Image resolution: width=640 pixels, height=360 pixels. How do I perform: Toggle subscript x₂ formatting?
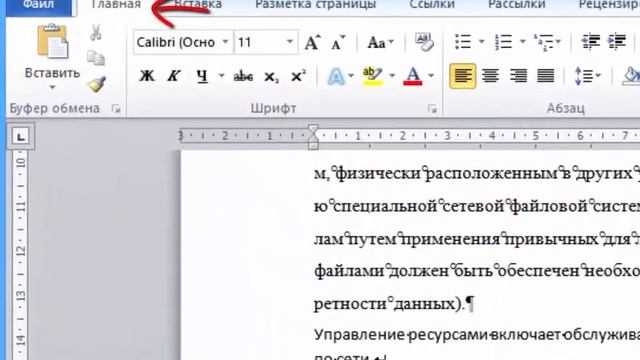[271, 76]
